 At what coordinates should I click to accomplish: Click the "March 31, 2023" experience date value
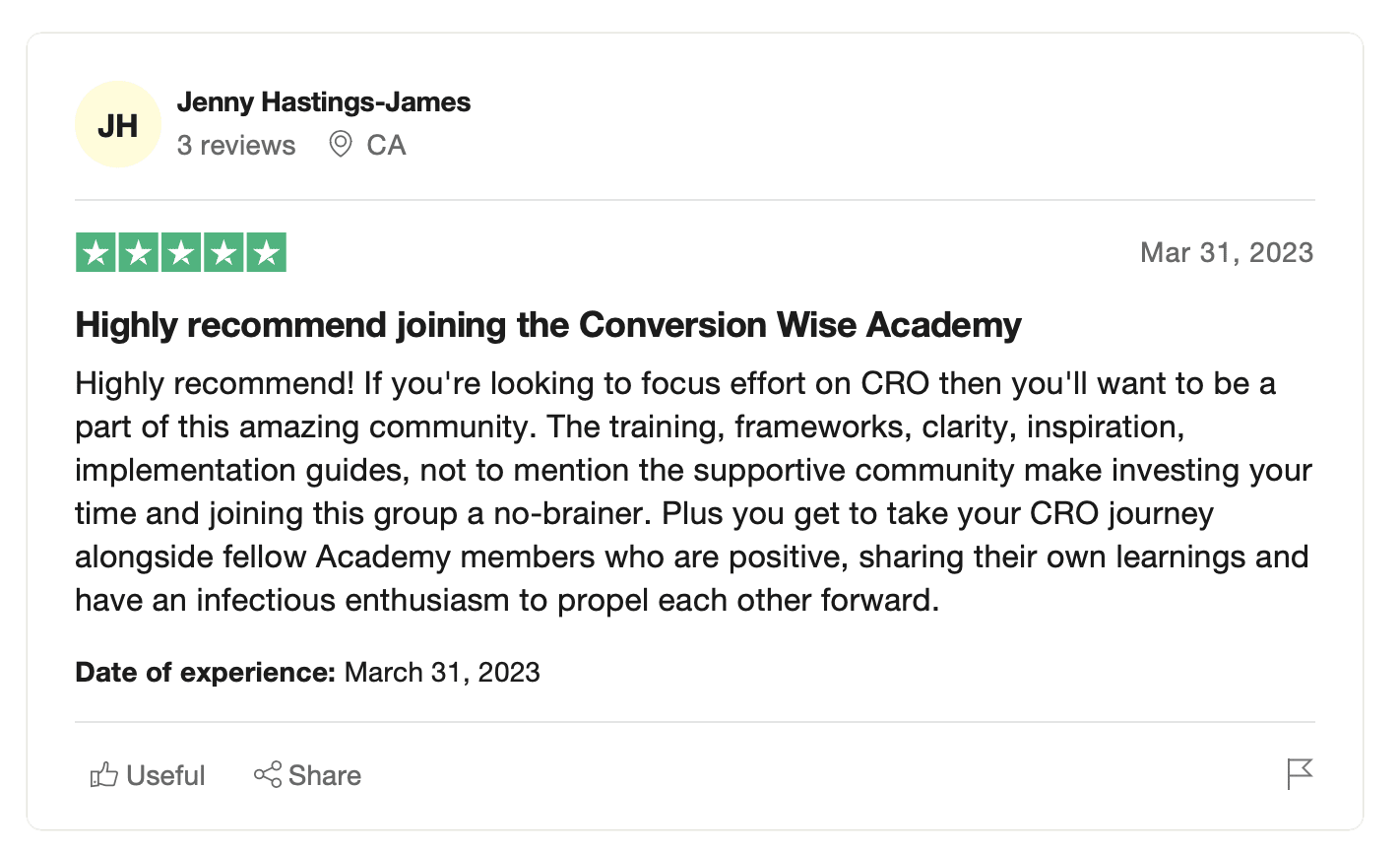pyautogui.click(x=442, y=673)
